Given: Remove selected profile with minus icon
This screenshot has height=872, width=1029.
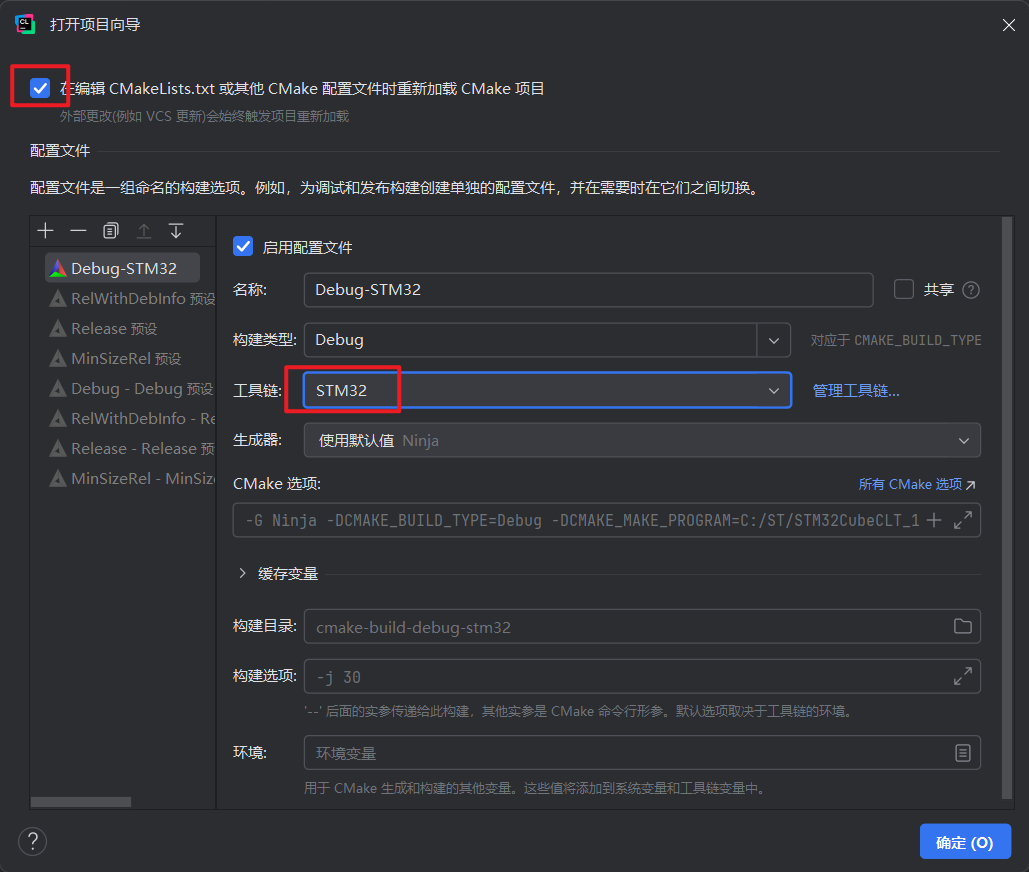Looking at the screenshot, I should (78, 231).
